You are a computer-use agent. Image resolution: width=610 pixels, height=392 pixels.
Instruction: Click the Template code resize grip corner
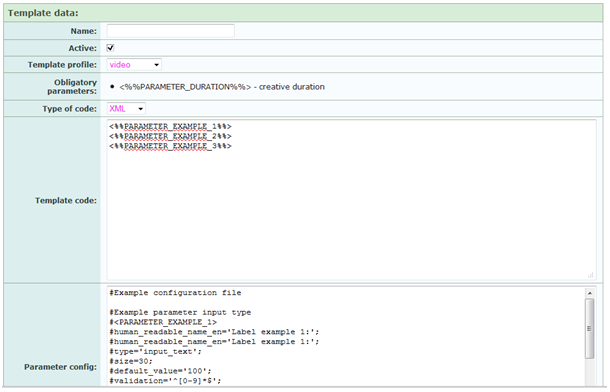click(591, 275)
